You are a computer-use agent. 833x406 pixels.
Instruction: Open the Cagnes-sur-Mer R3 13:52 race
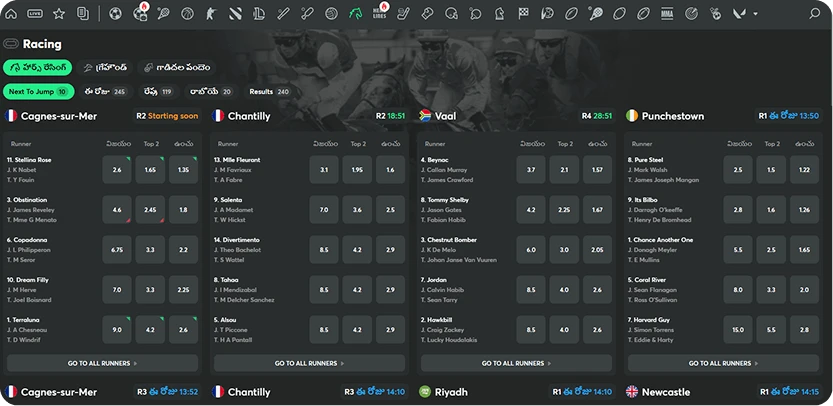tap(102, 392)
